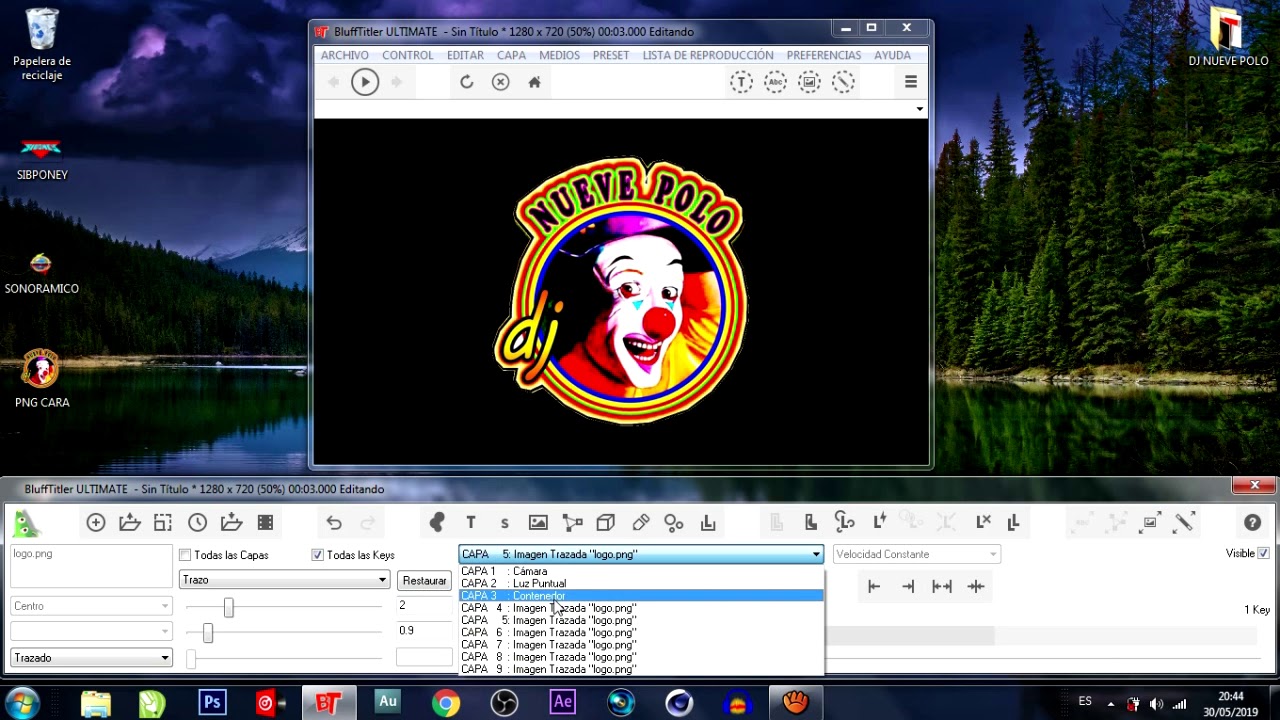Image resolution: width=1280 pixels, height=720 pixels.
Task: Click the circled X stop icon
Action: pyautogui.click(x=501, y=82)
